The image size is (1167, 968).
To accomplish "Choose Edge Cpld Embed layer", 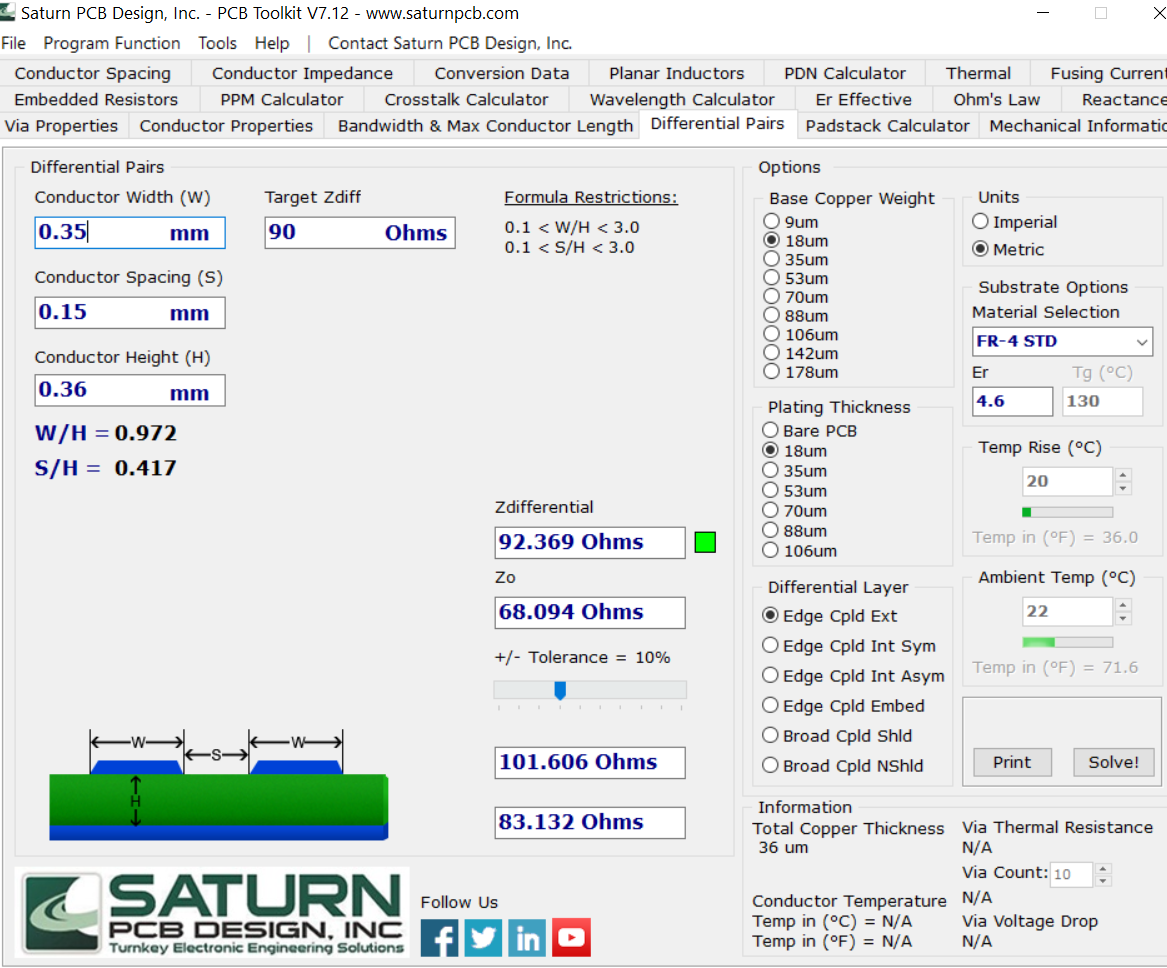I will (x=770, y=705).
